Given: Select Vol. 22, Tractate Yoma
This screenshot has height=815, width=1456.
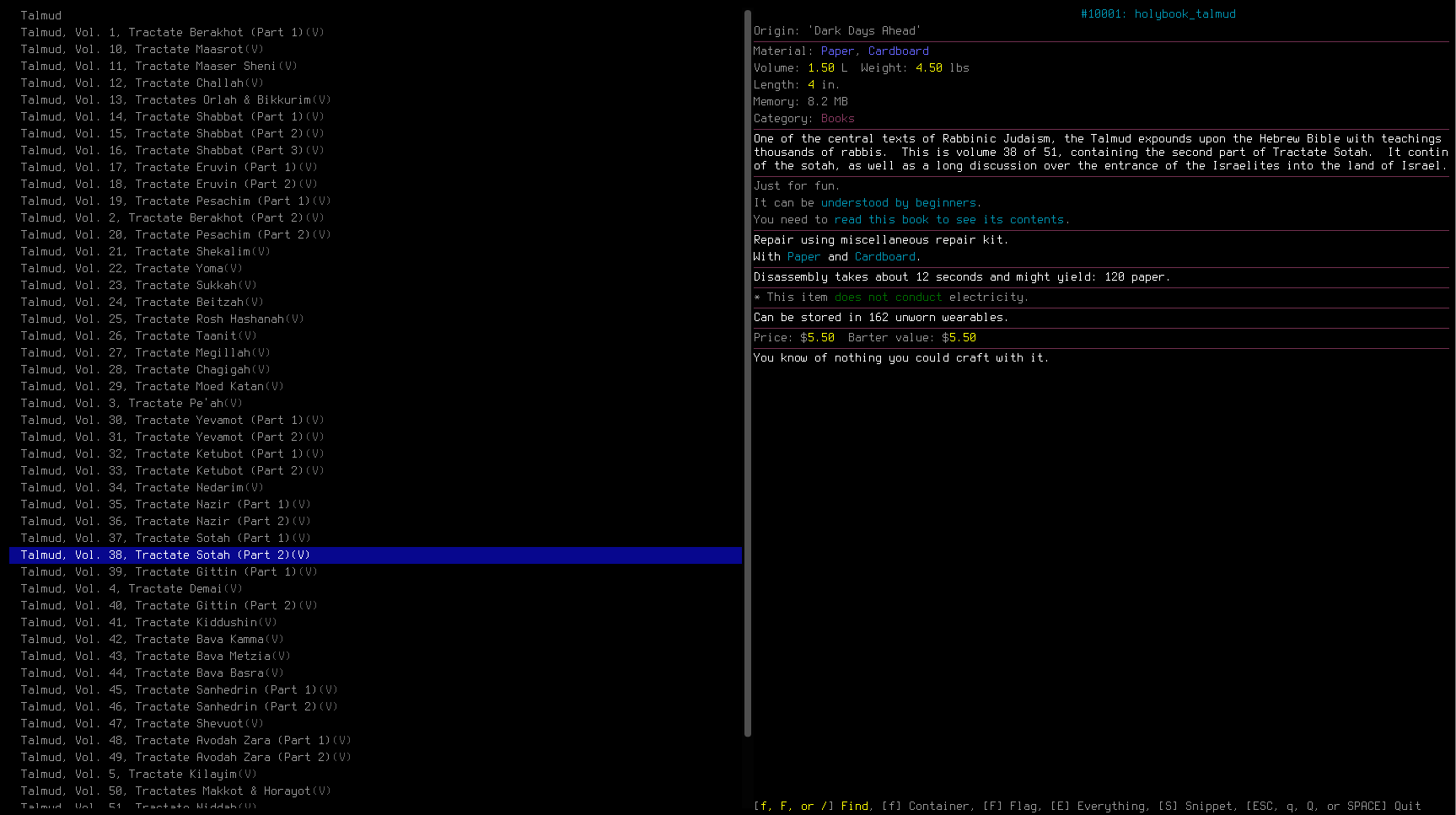Looking at the screenshot, I should (x=132, y=268).
